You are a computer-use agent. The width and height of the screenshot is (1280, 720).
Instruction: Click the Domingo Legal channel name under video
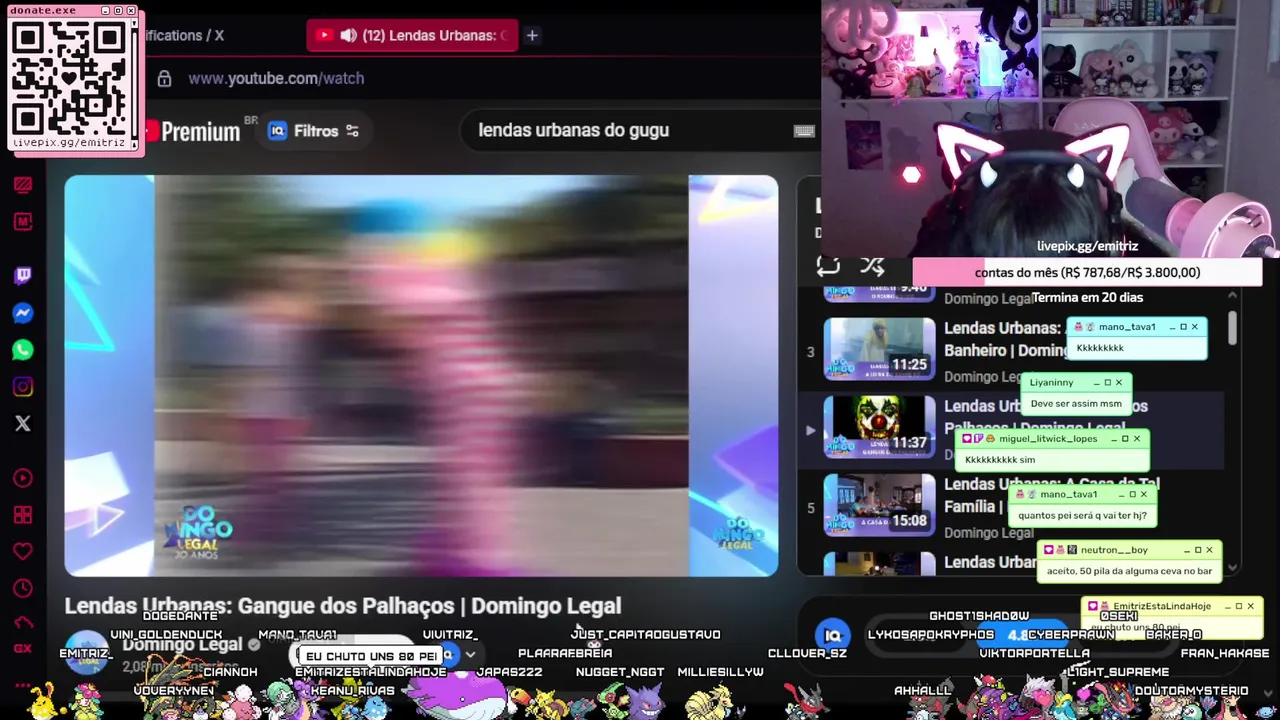[x=182, y=645]
